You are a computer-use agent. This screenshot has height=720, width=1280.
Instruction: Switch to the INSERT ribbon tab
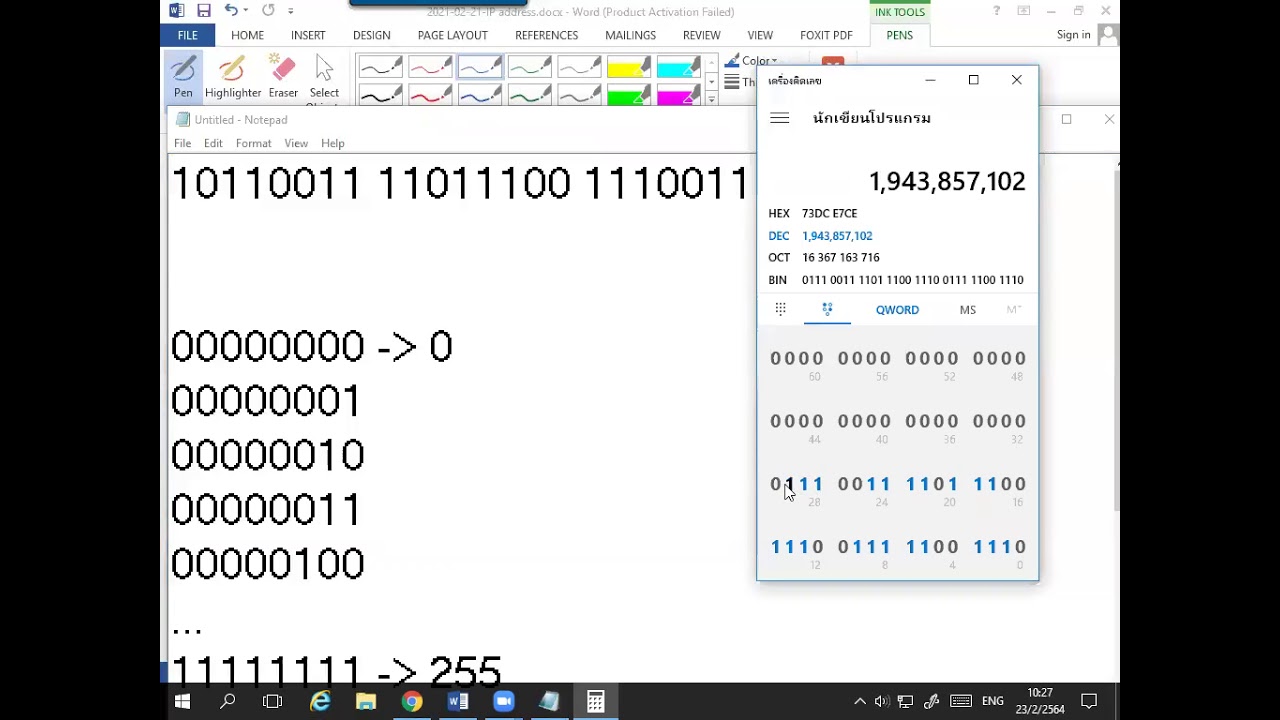(x=308, y=35)
